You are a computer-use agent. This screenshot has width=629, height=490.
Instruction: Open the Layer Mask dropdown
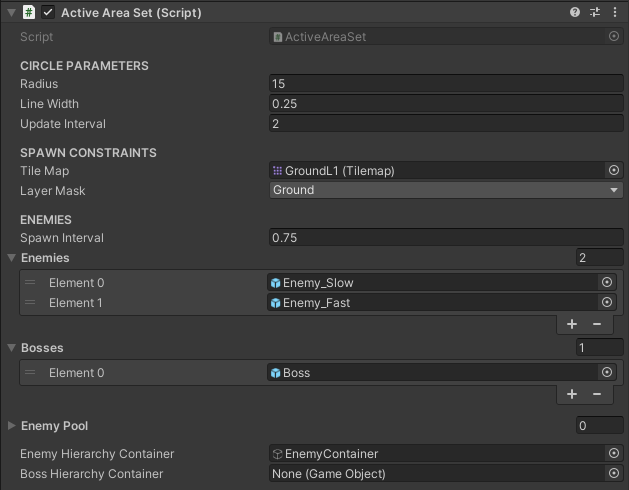(x=446, y=190)
